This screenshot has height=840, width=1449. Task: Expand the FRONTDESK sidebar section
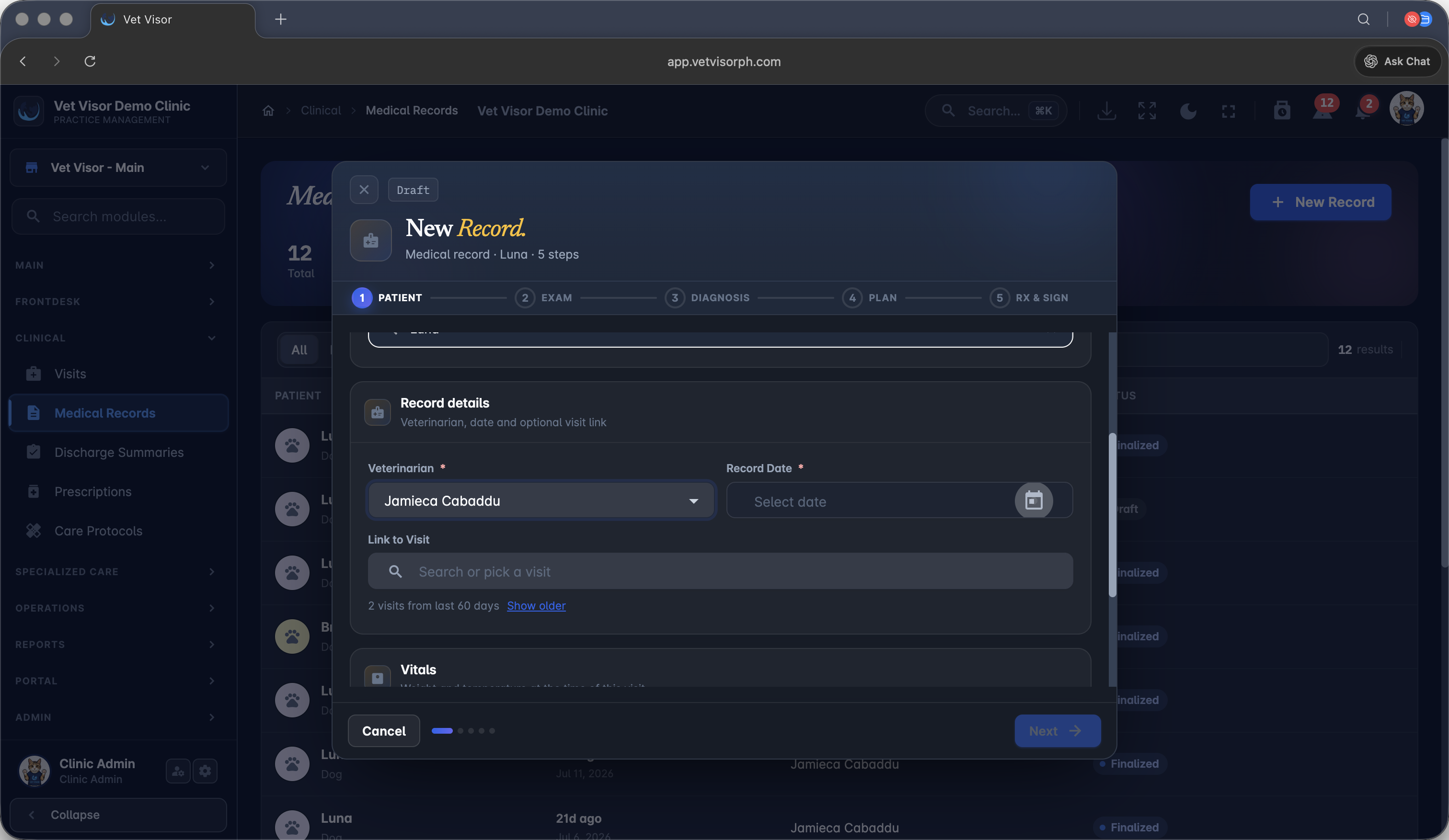tap(115, 302)
